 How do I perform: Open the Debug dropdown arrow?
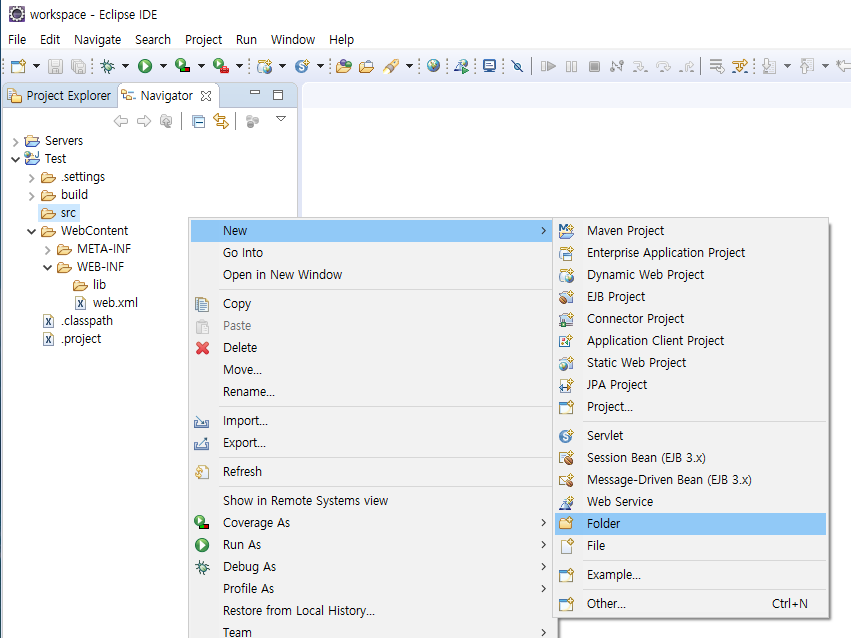[125, 66]
